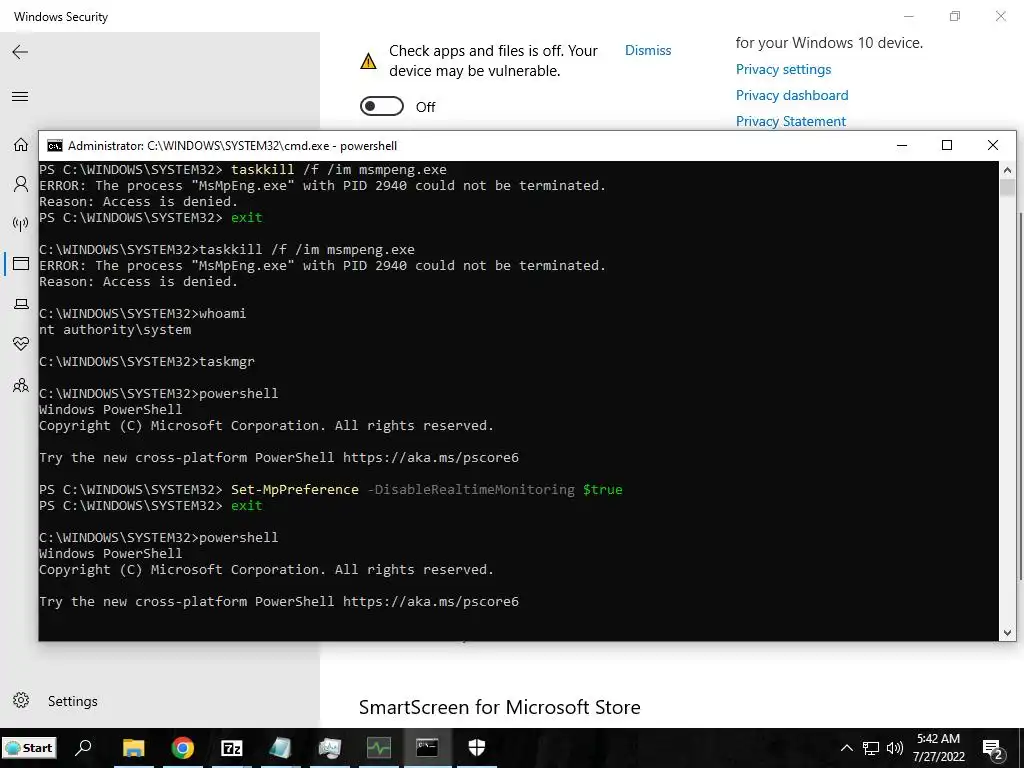Close the Windows Security window

(1000, 16)
